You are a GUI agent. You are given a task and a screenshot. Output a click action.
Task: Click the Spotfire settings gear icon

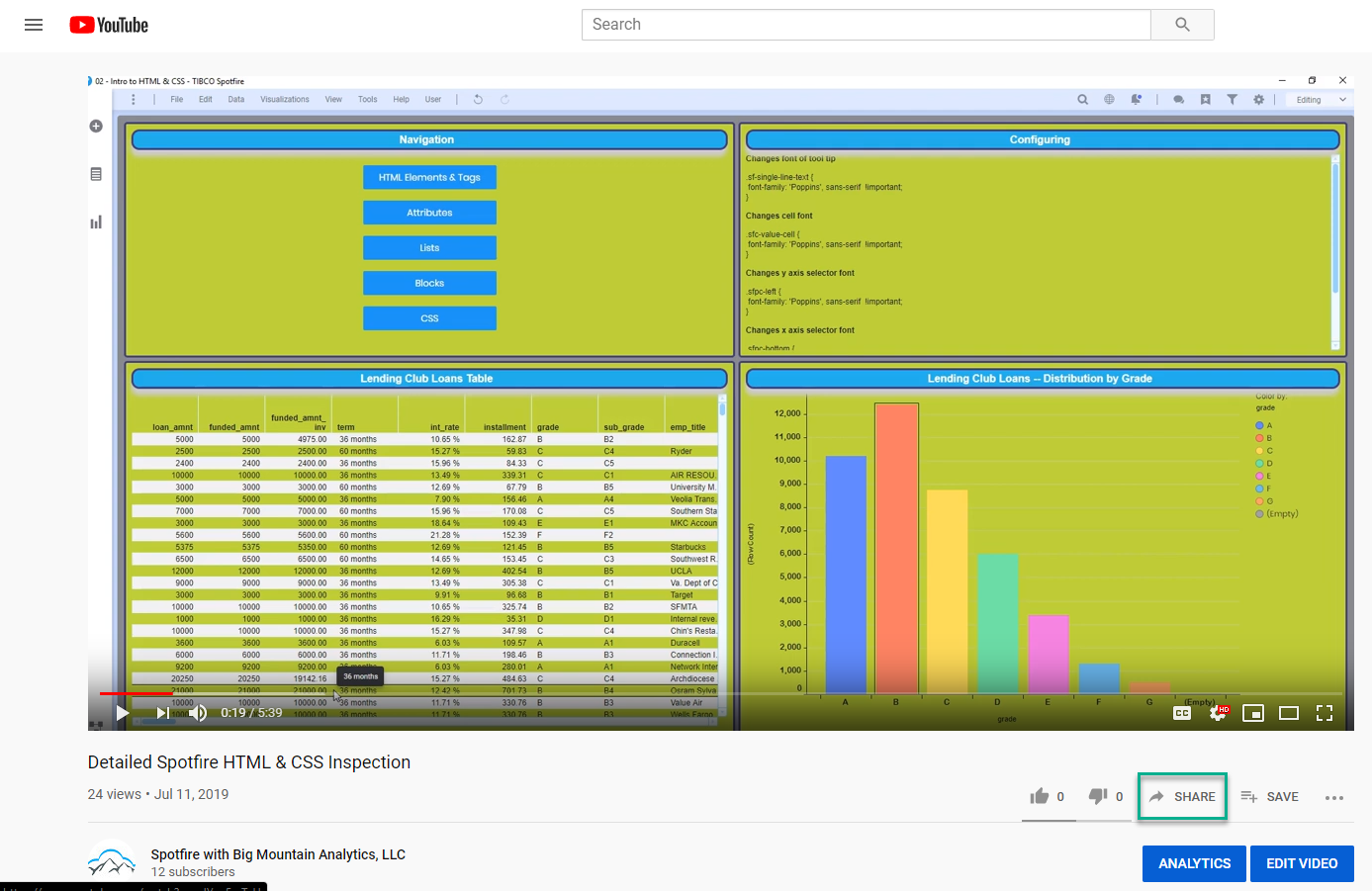pos(1258,99)
